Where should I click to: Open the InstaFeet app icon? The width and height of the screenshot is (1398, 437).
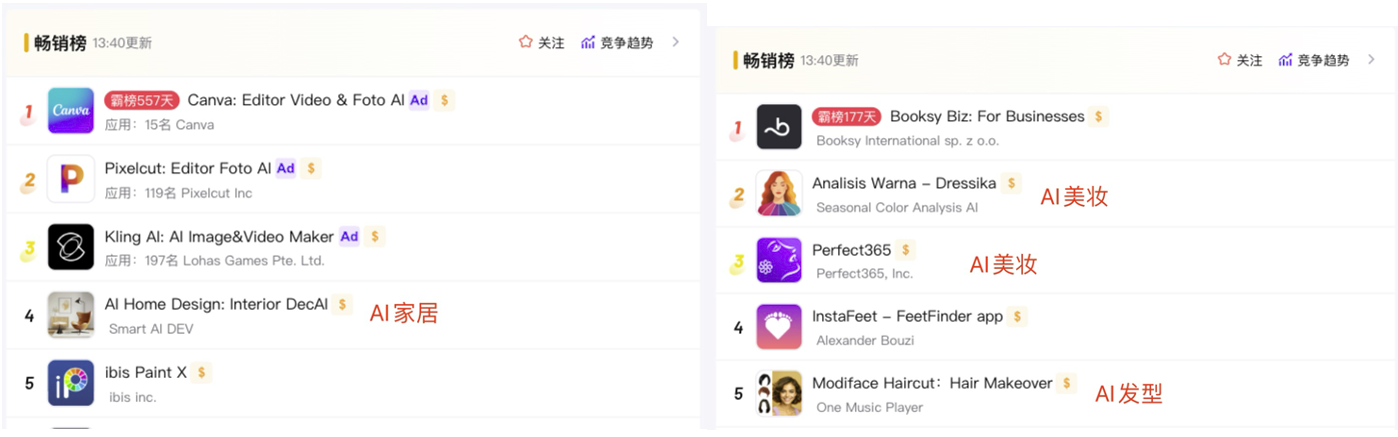pos(779,327)
